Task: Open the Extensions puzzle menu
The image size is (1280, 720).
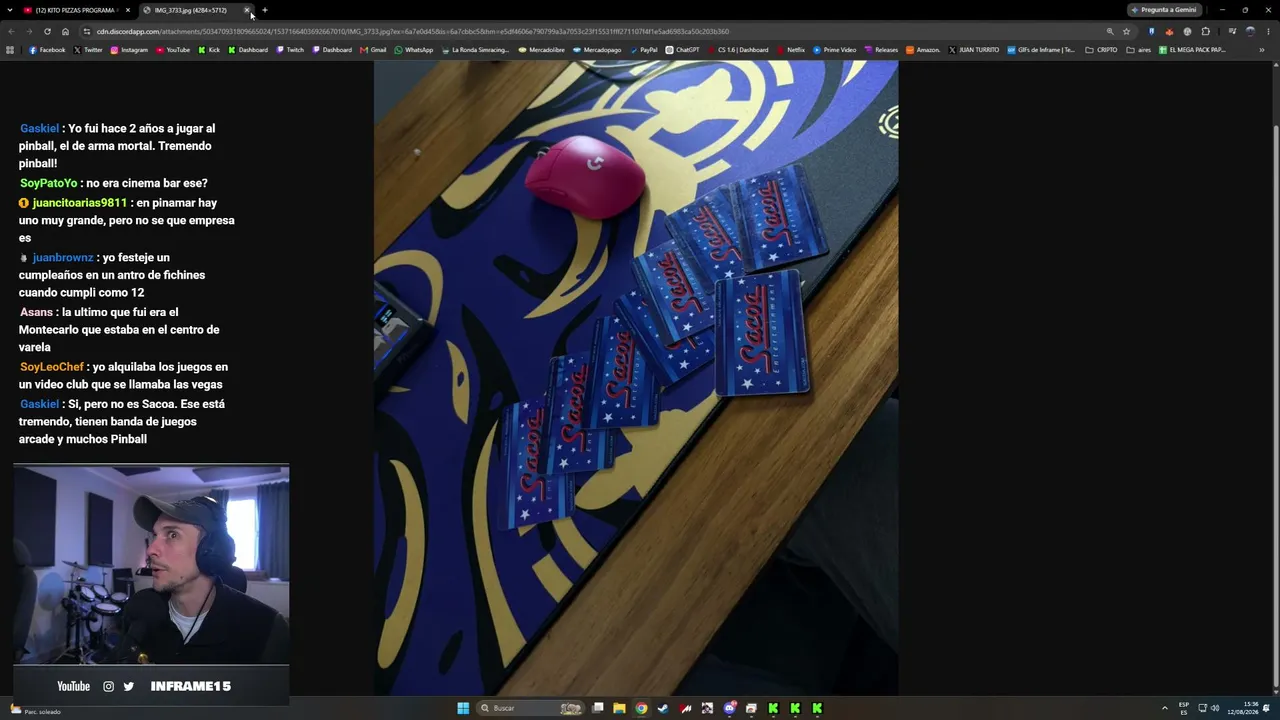Action: coord(1205,31)
